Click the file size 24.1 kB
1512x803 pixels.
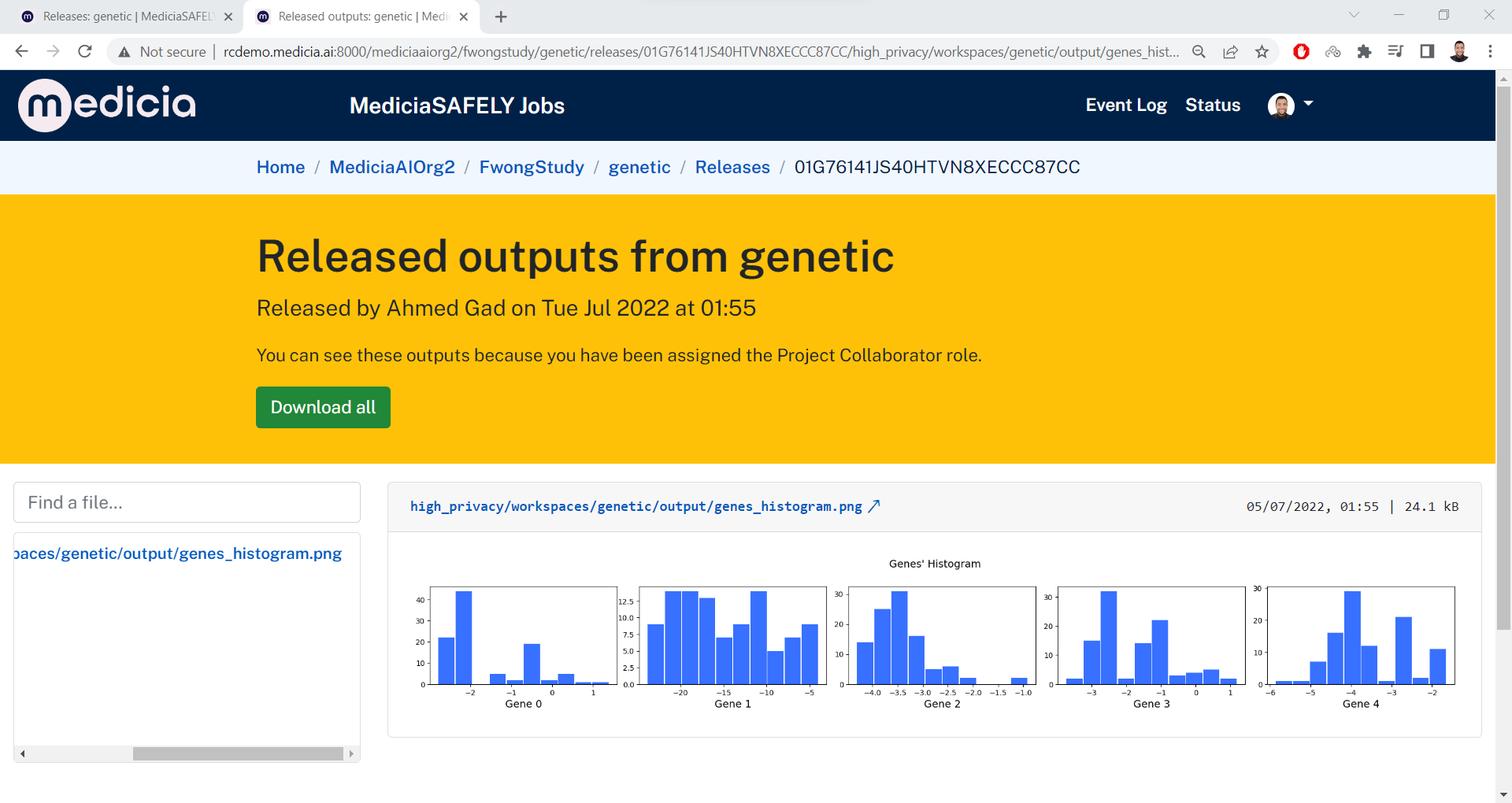tap(1432, 507)
